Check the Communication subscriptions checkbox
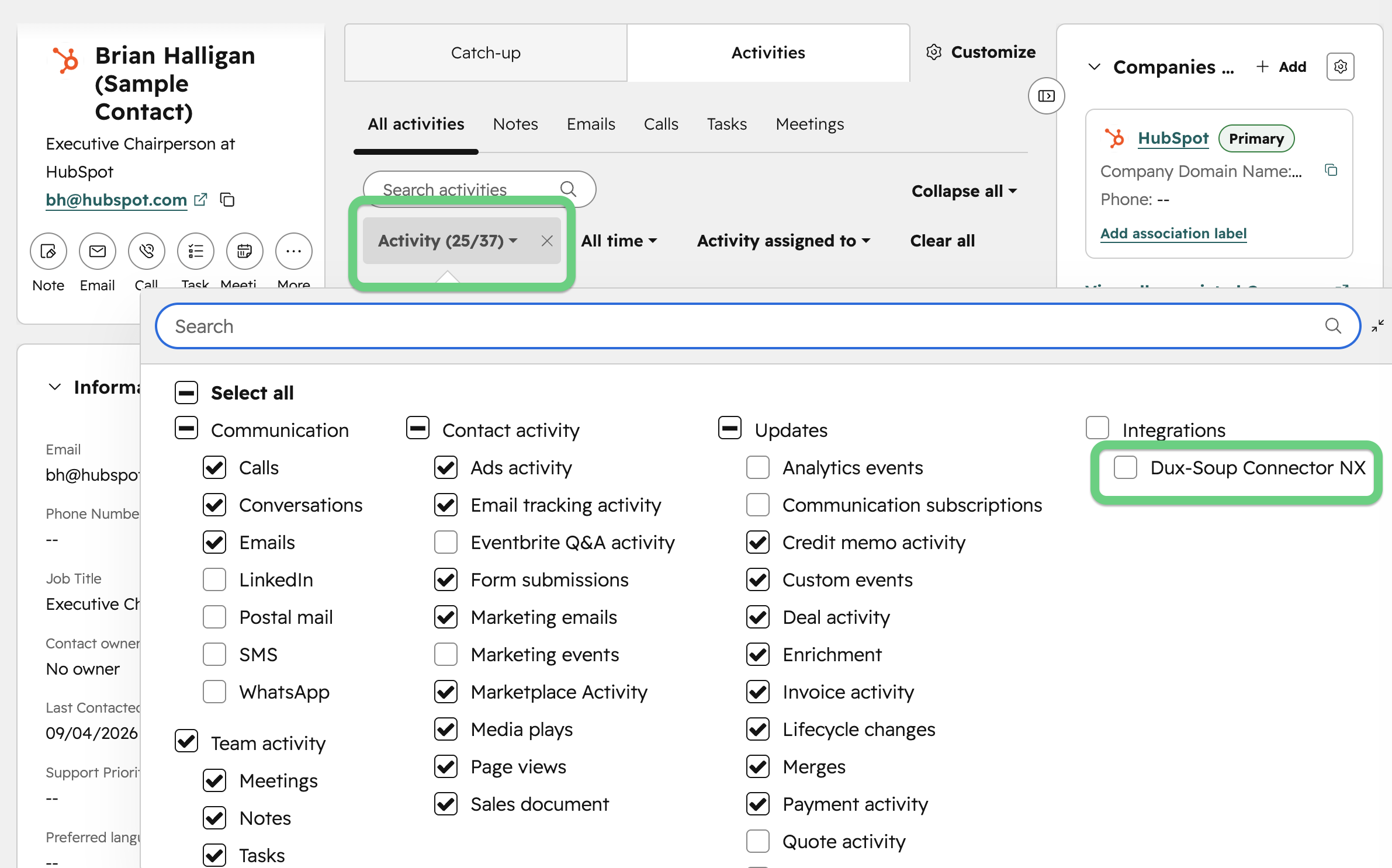Screen dimensions: 1392x868 click(x=758, y=505)
